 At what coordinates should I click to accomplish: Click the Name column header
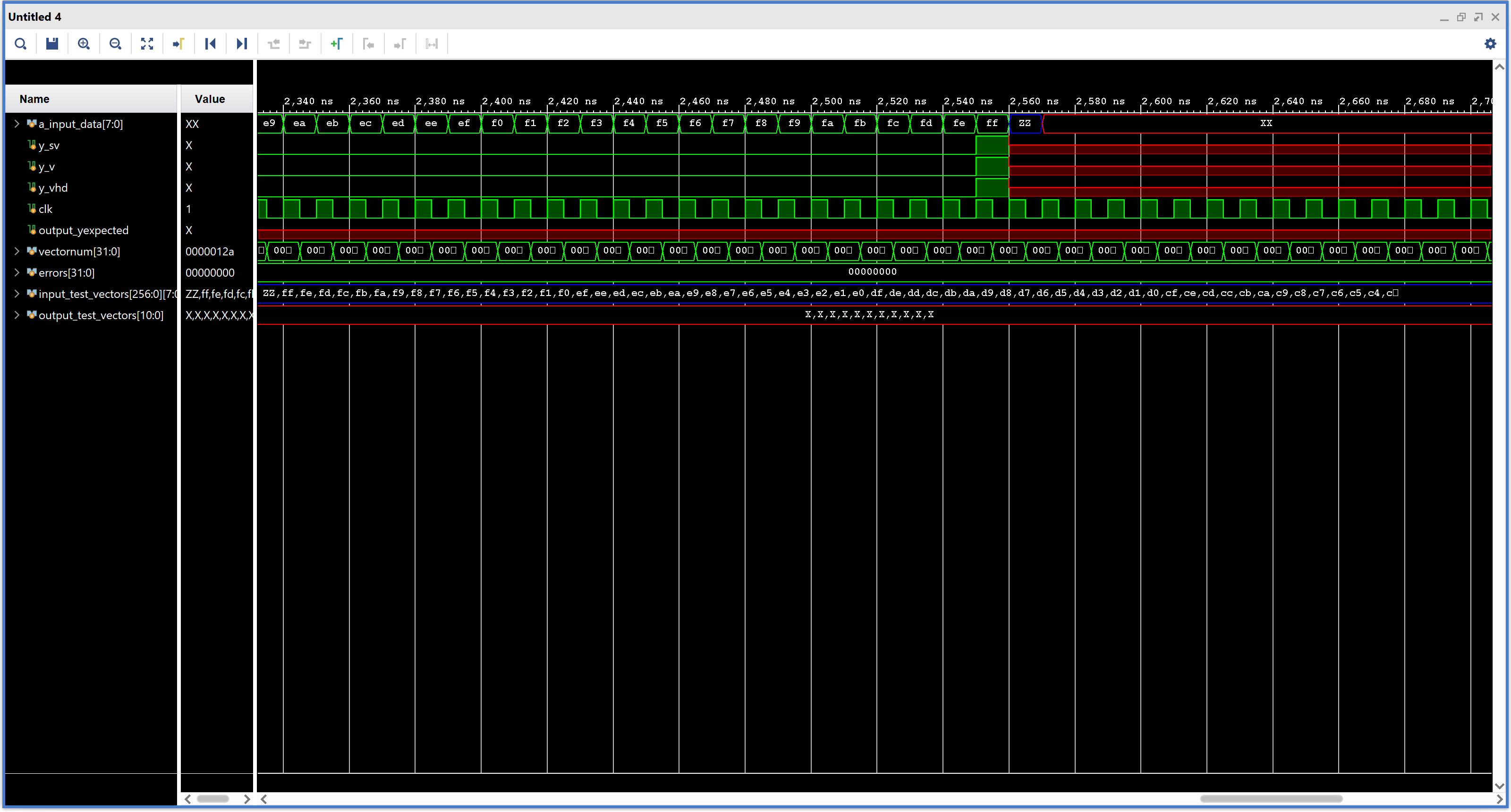[x=34, y=99]
